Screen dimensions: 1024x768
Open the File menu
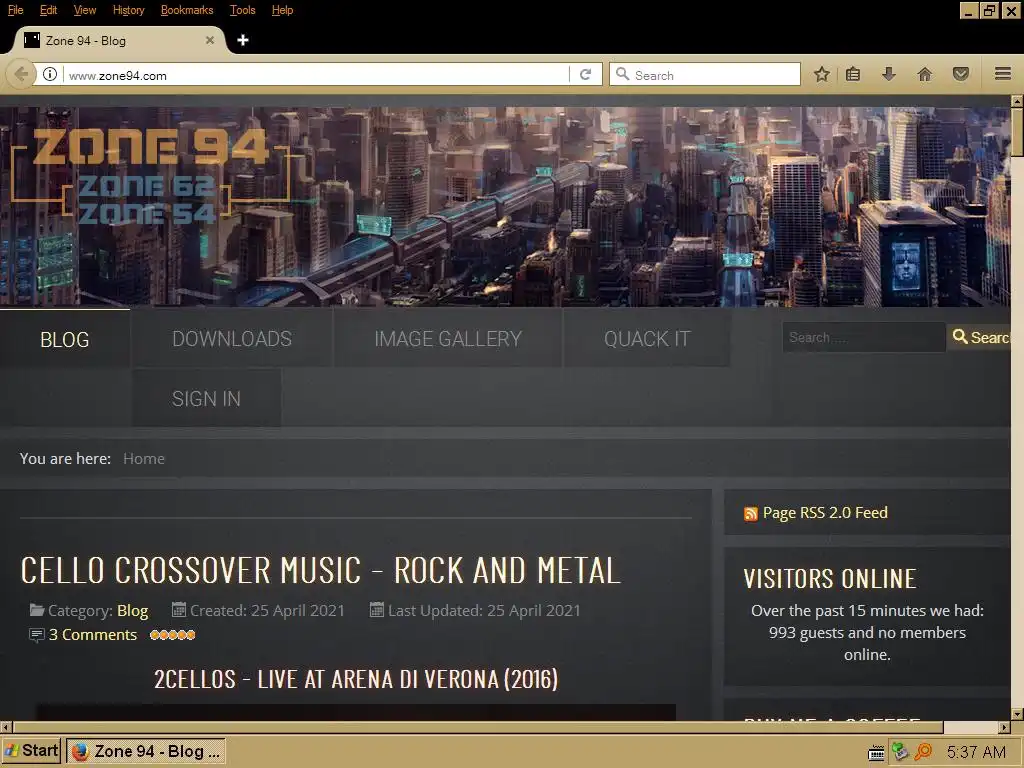(15, 10)
